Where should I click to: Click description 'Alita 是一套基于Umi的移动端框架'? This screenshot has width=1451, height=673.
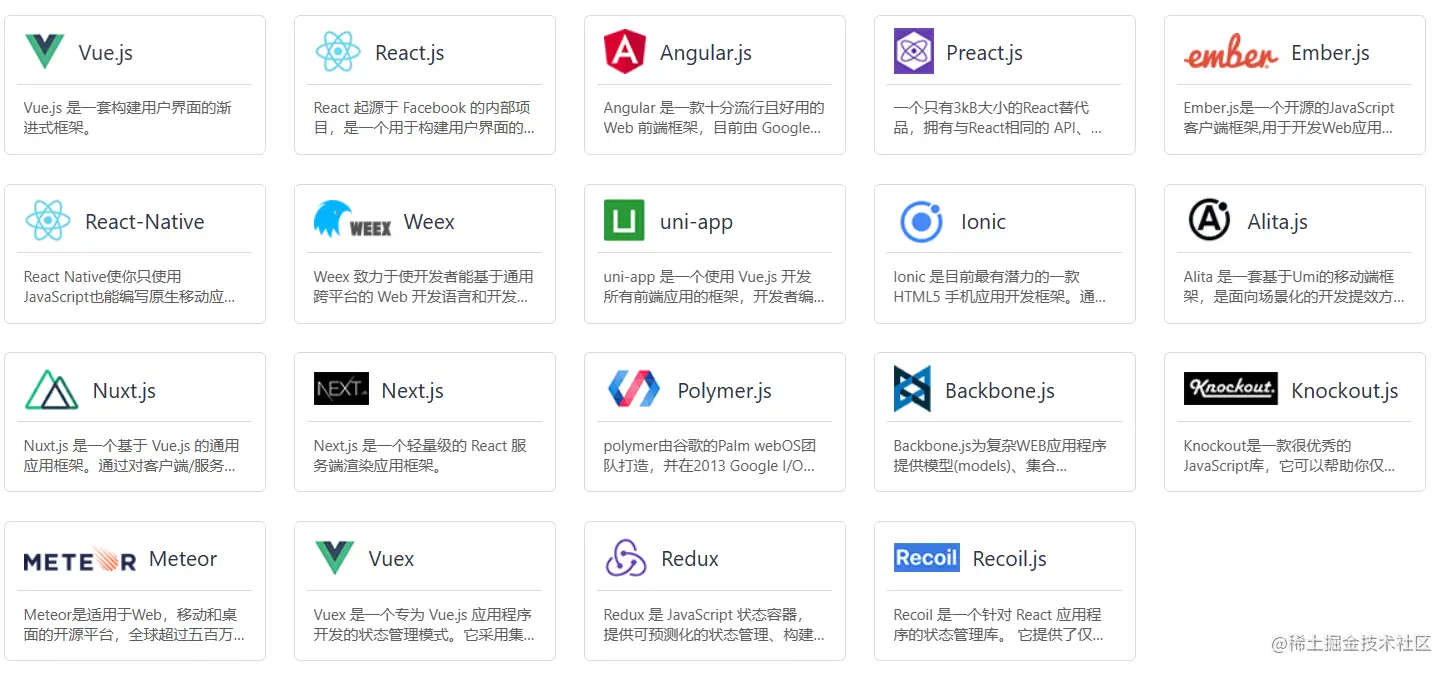[x=1294, y=287]
